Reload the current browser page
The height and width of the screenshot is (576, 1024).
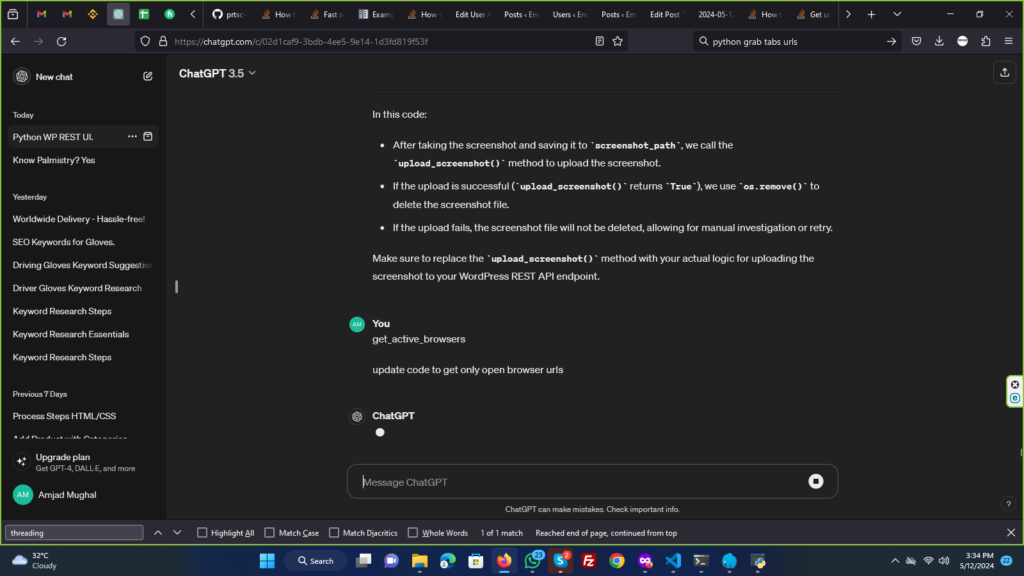click(x=62, y=41)
